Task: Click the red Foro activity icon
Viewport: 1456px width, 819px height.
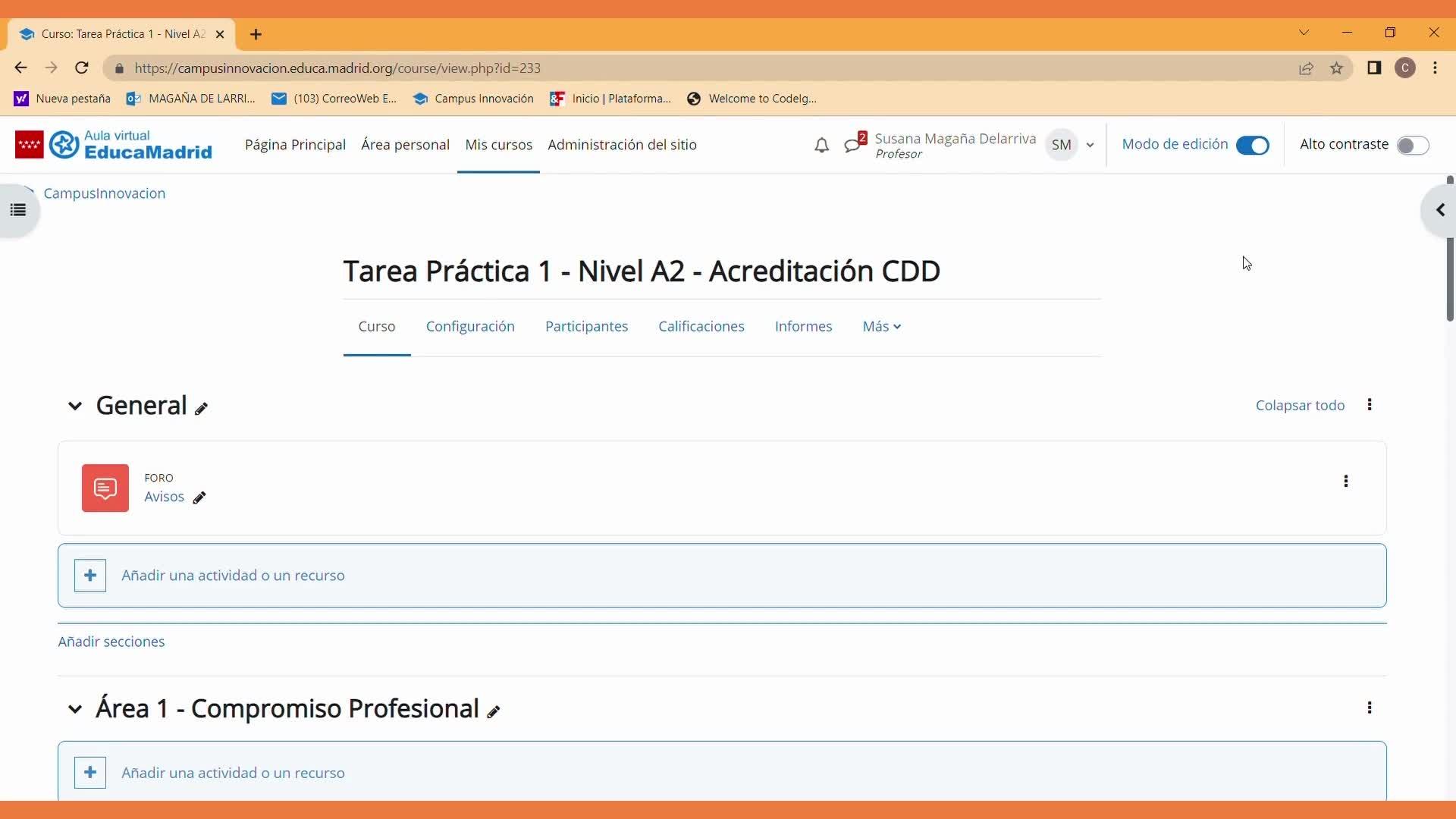Action: [105, 488]
